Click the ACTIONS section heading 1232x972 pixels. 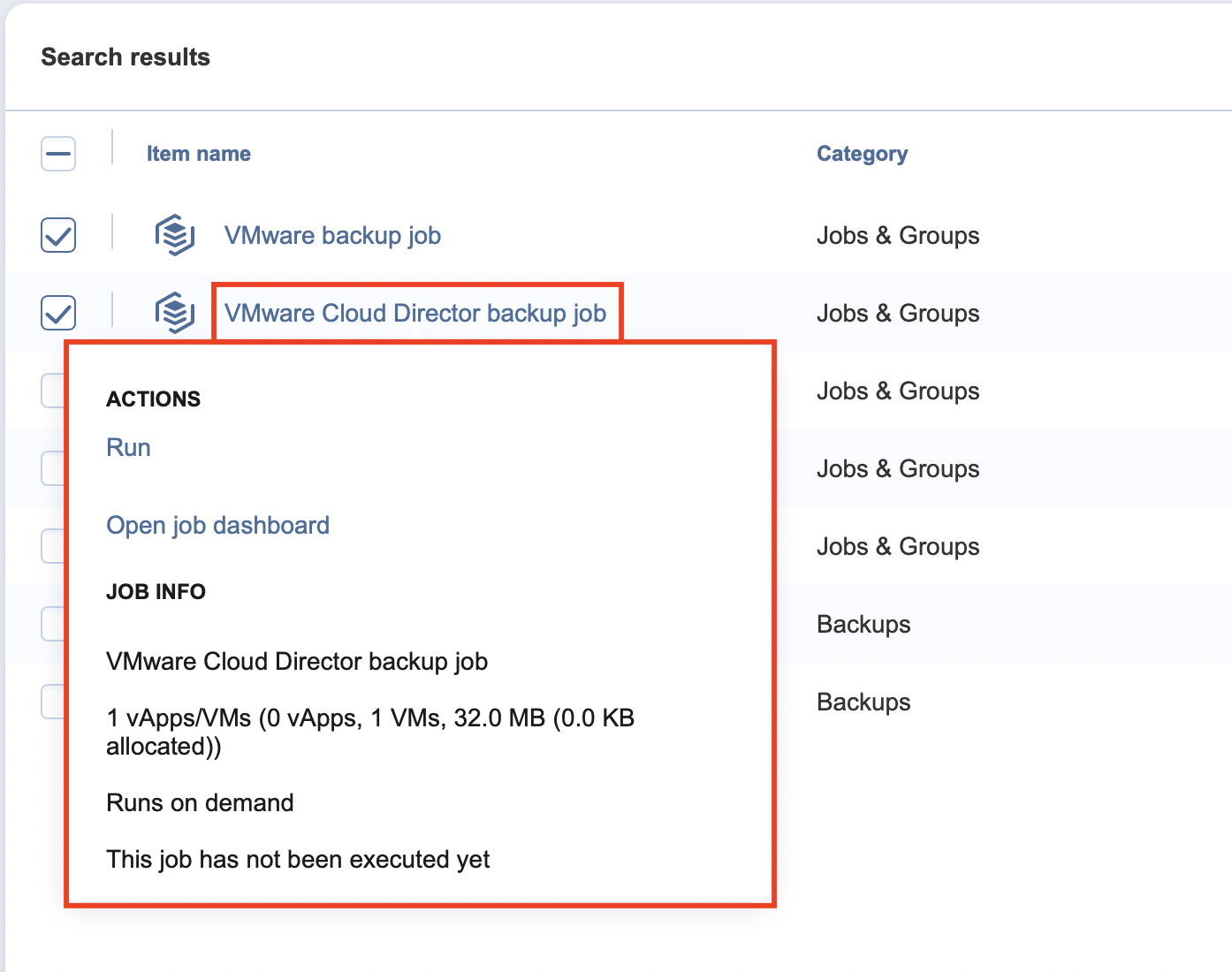(154, 399)
